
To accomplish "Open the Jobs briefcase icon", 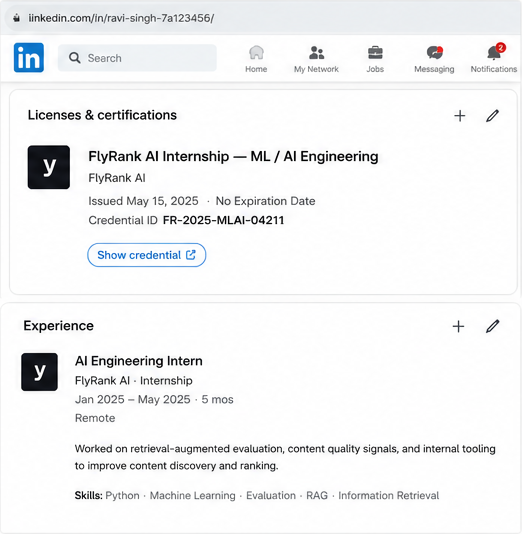I will point(375,53).
